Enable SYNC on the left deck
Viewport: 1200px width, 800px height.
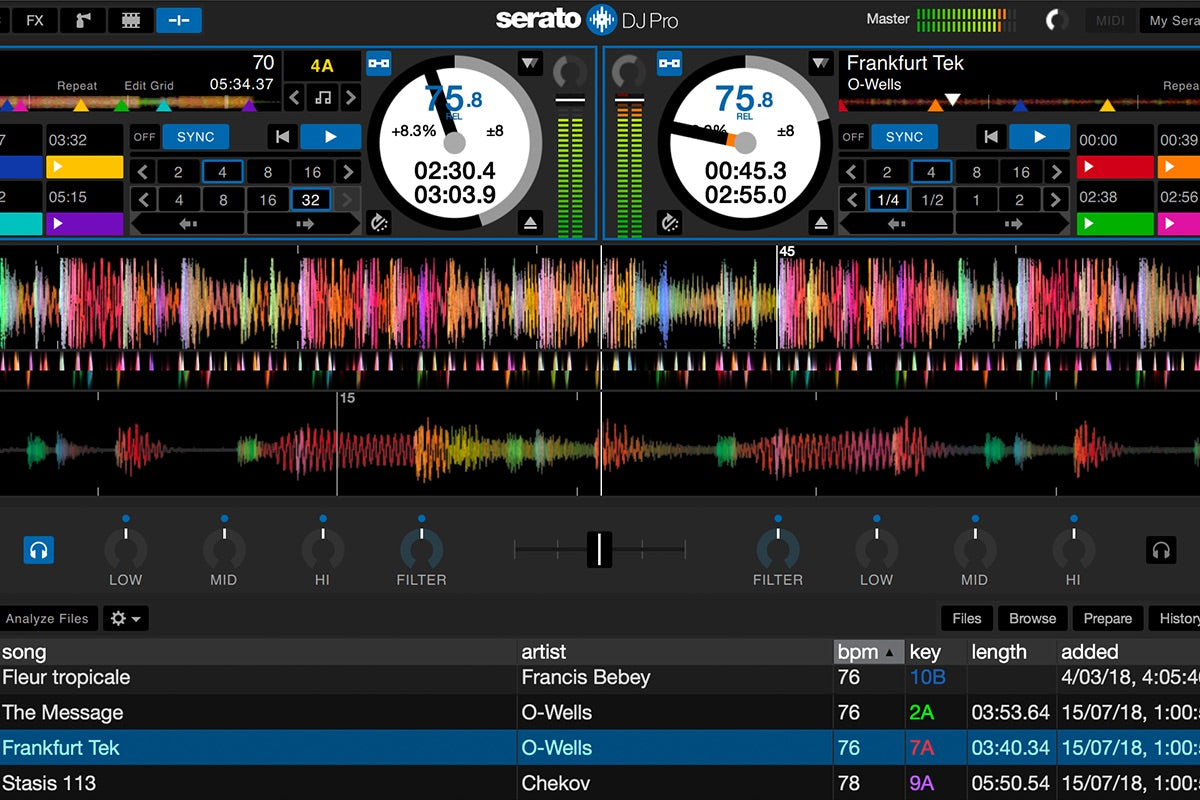pos(195,137)
